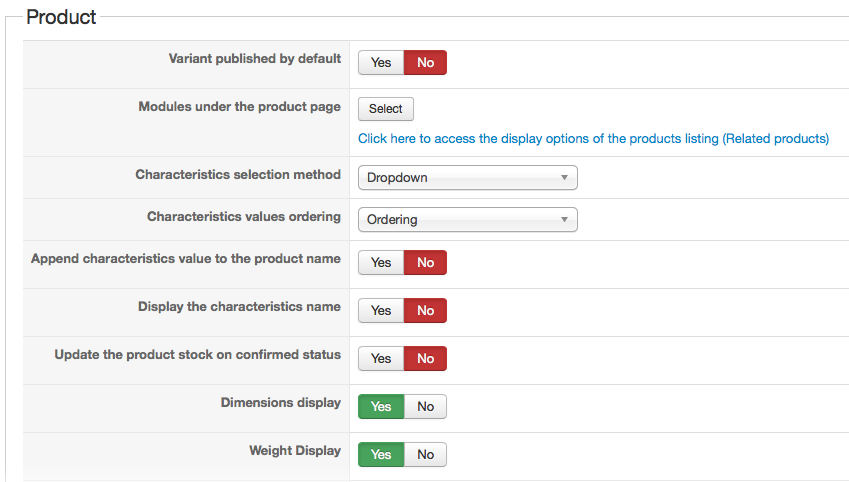Image resolution: width=849 pixels, height=482 pixels.
Task: Click No for Variant published by default
Action: (425, 63)
